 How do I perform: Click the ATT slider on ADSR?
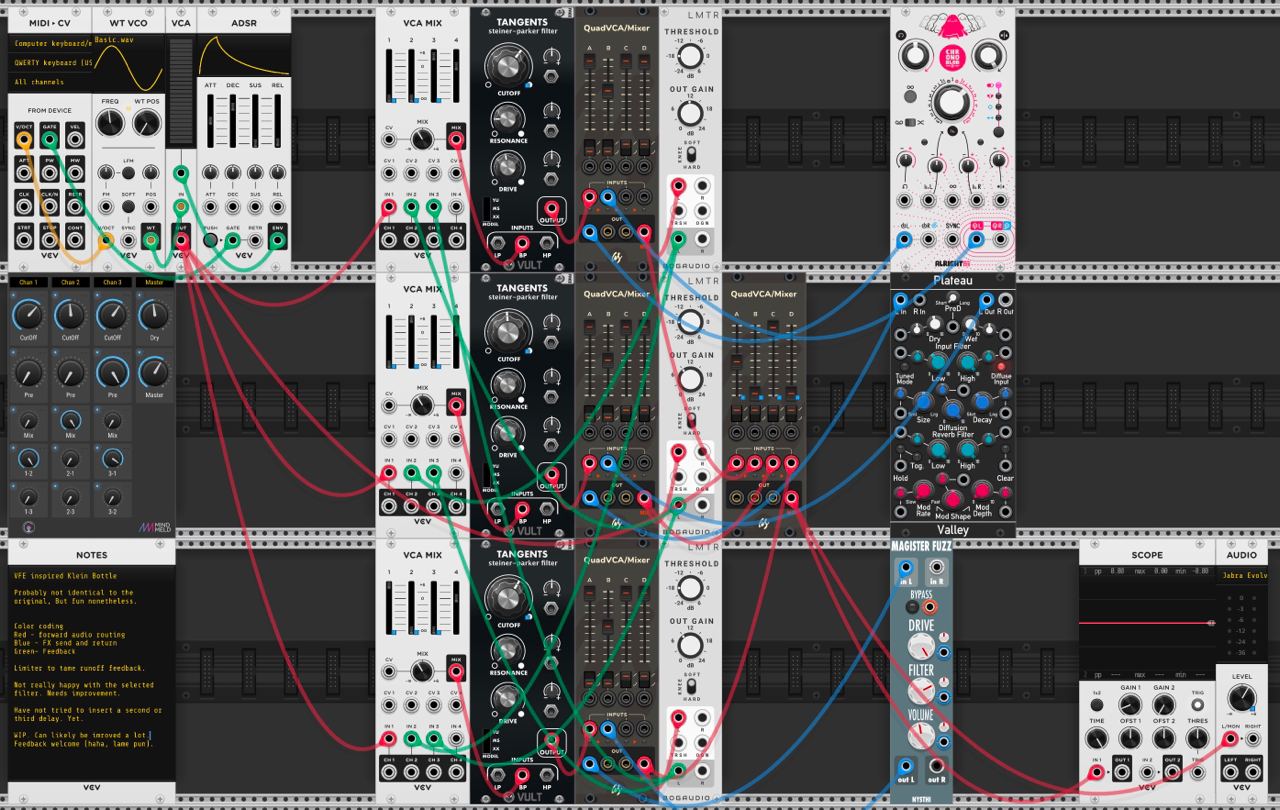pos(211,120)
